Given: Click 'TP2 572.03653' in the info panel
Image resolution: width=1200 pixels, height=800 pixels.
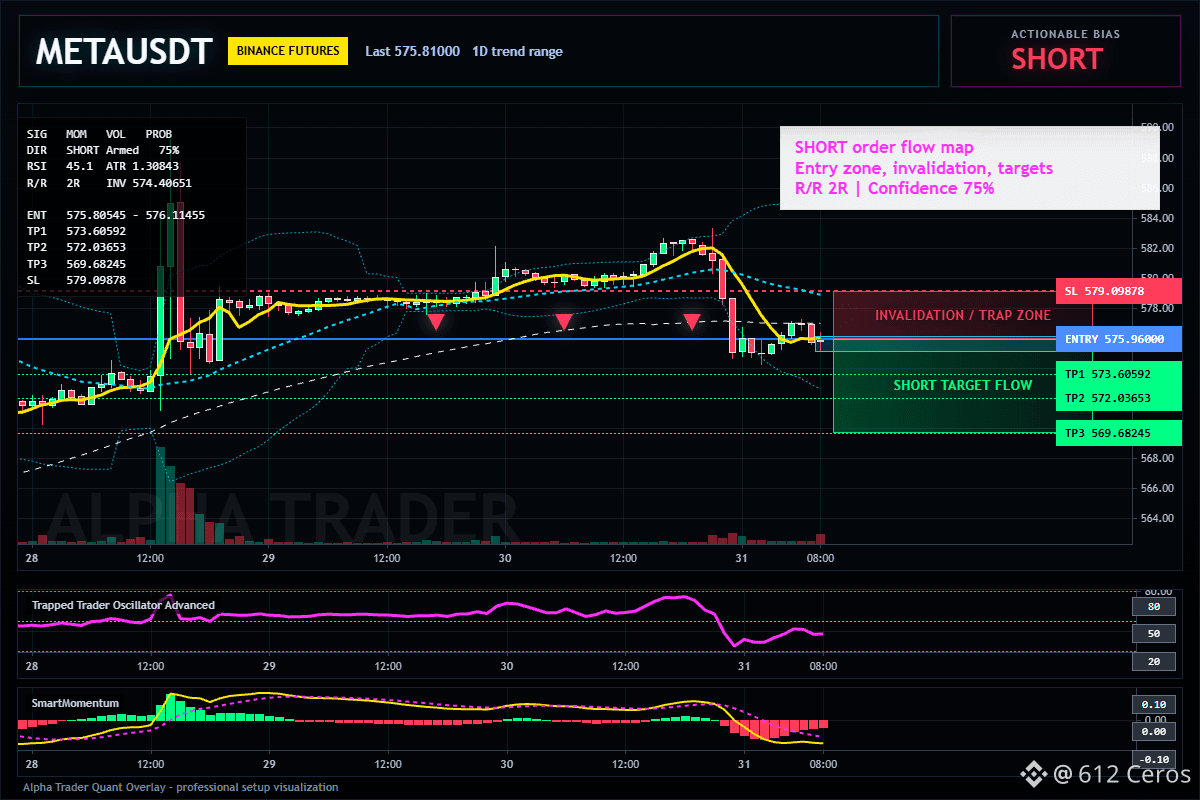Looking at the screenshot, I should (76, 247).
